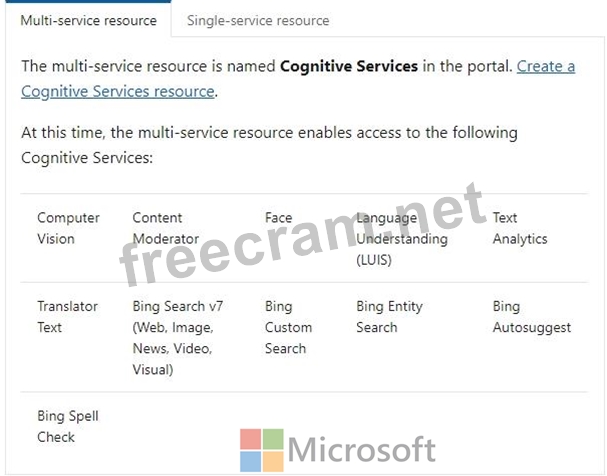The width and height of the screenshot is (607, 476).
Task: Click the Translator Text cell
Action: pyautogui.click(x=65, y=317)
